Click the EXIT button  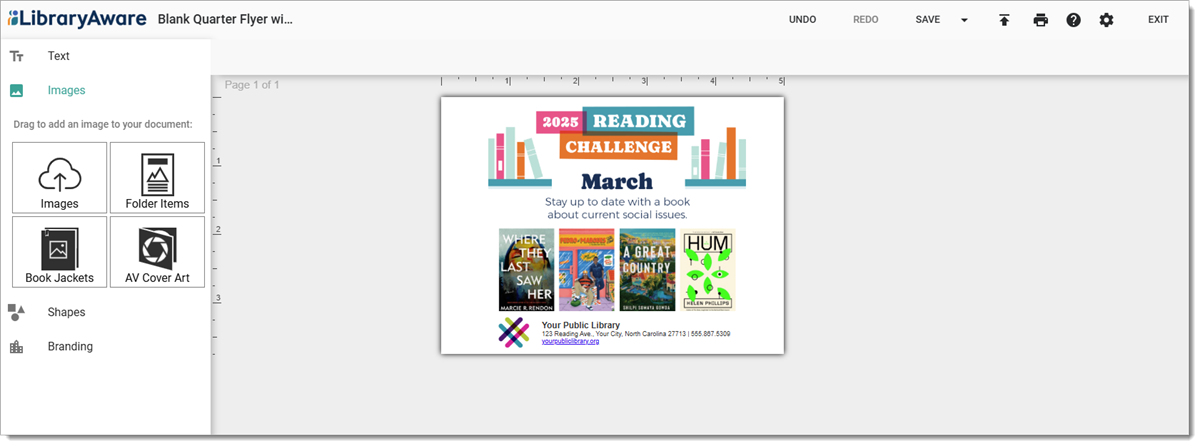click(1158, 20)
